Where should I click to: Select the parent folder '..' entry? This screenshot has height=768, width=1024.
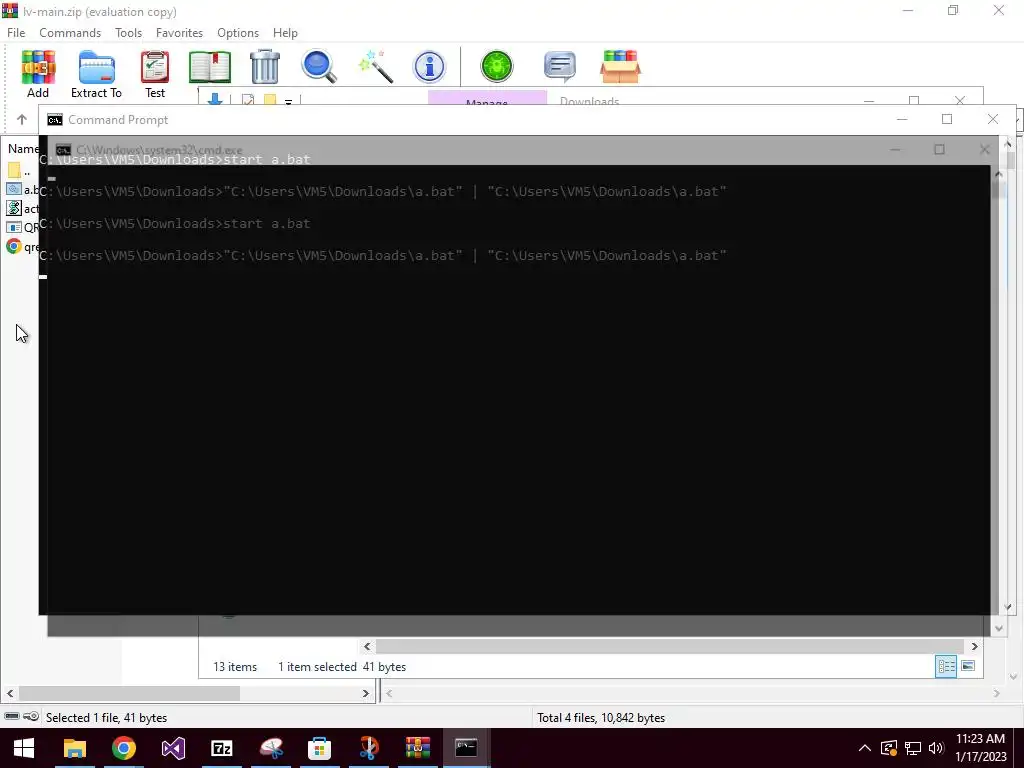(x=18, y=171)
